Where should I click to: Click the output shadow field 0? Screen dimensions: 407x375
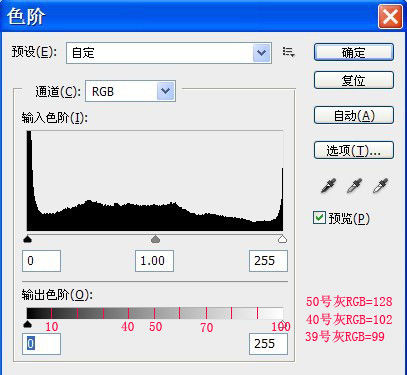pyautogui.click(x=41, y=344)
